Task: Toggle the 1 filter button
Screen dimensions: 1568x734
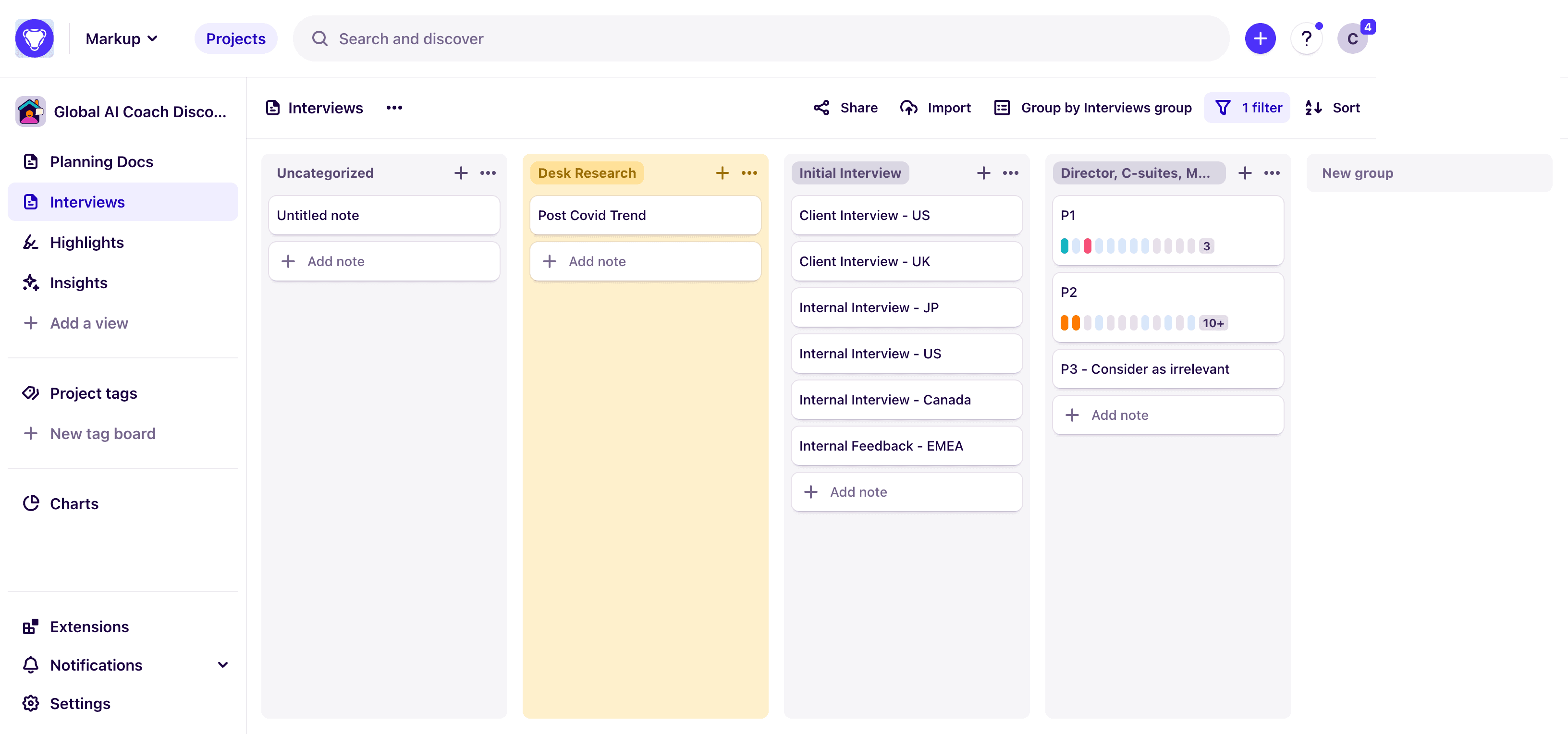Action: coord(1247,108)
